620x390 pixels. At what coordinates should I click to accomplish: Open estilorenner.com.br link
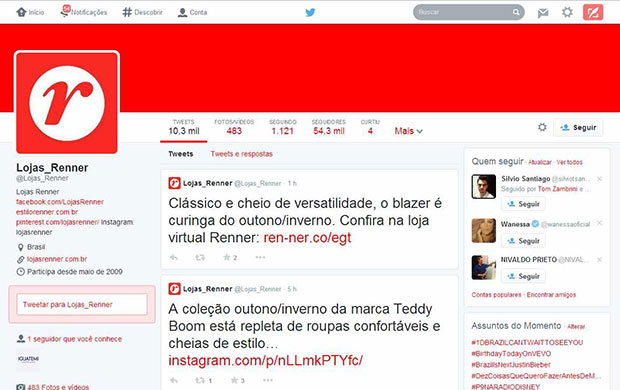coord(47,212)
